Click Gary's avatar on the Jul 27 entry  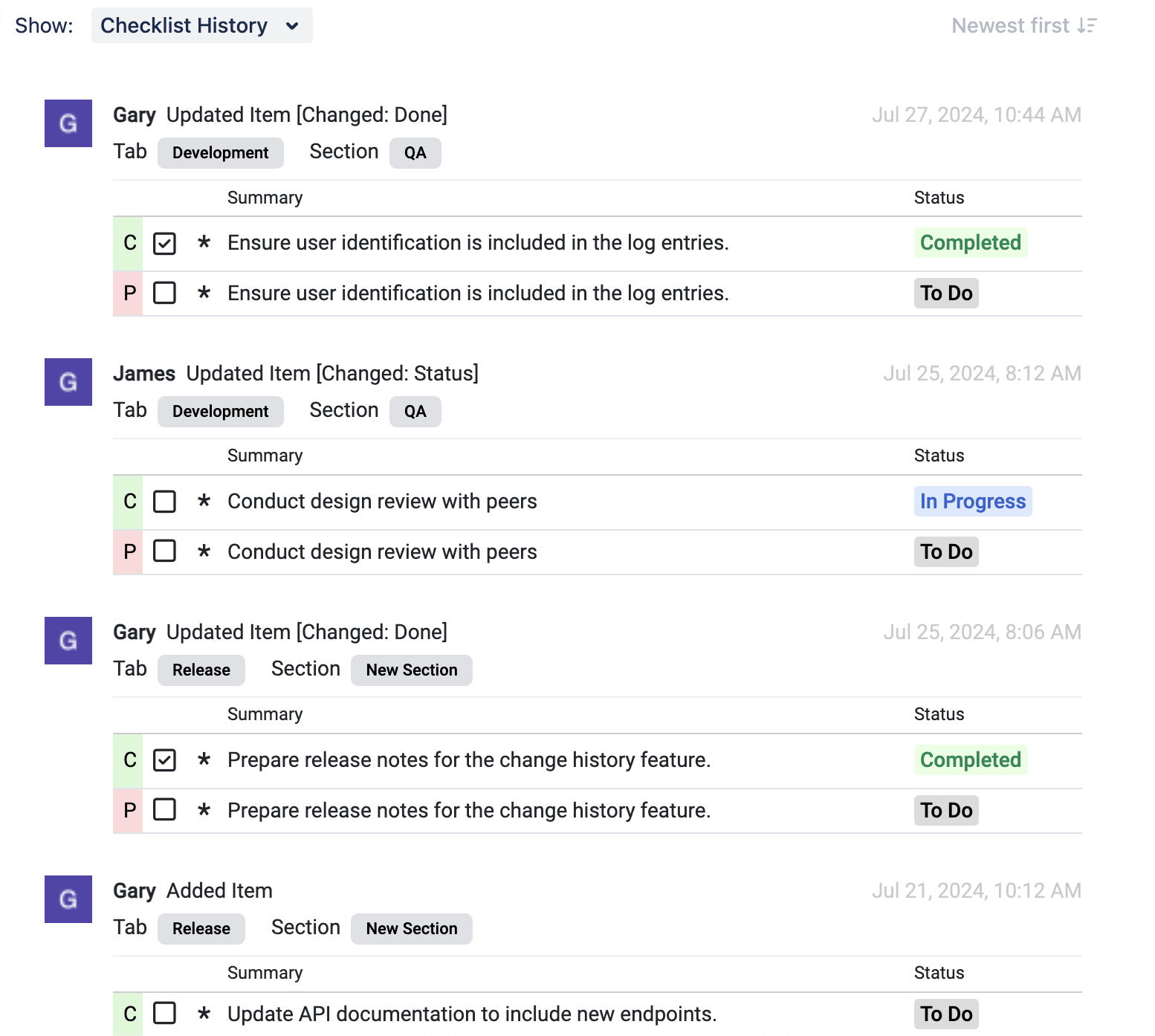68,123
